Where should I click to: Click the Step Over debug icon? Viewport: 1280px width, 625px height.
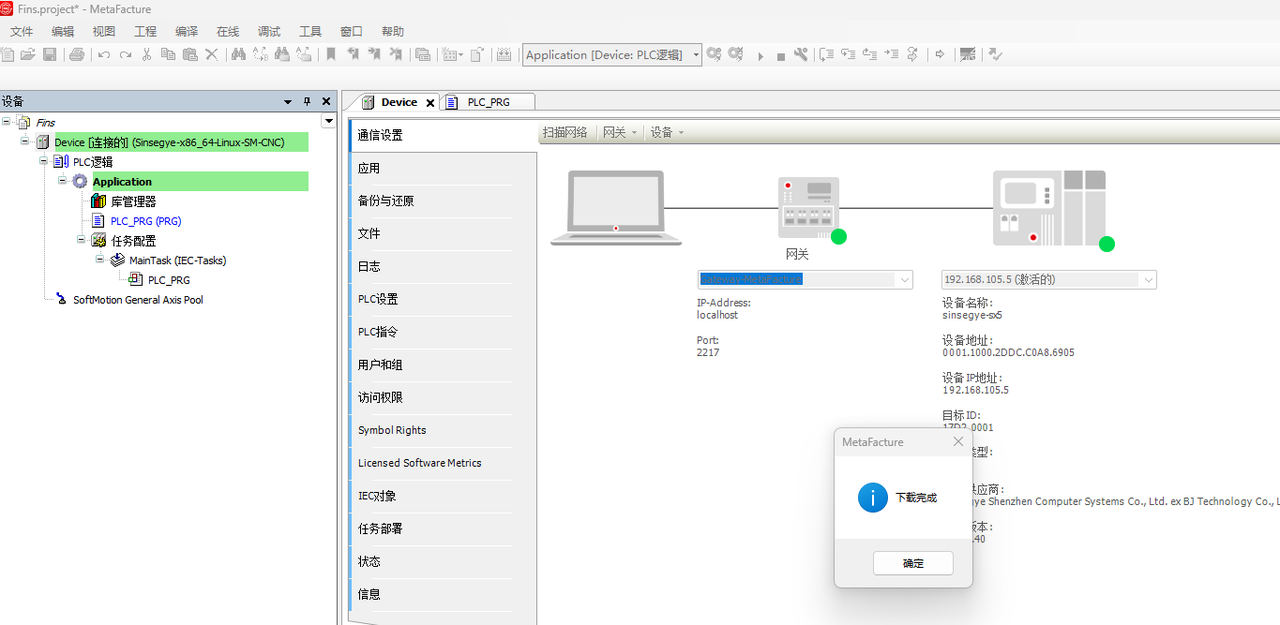coord(826,55)
